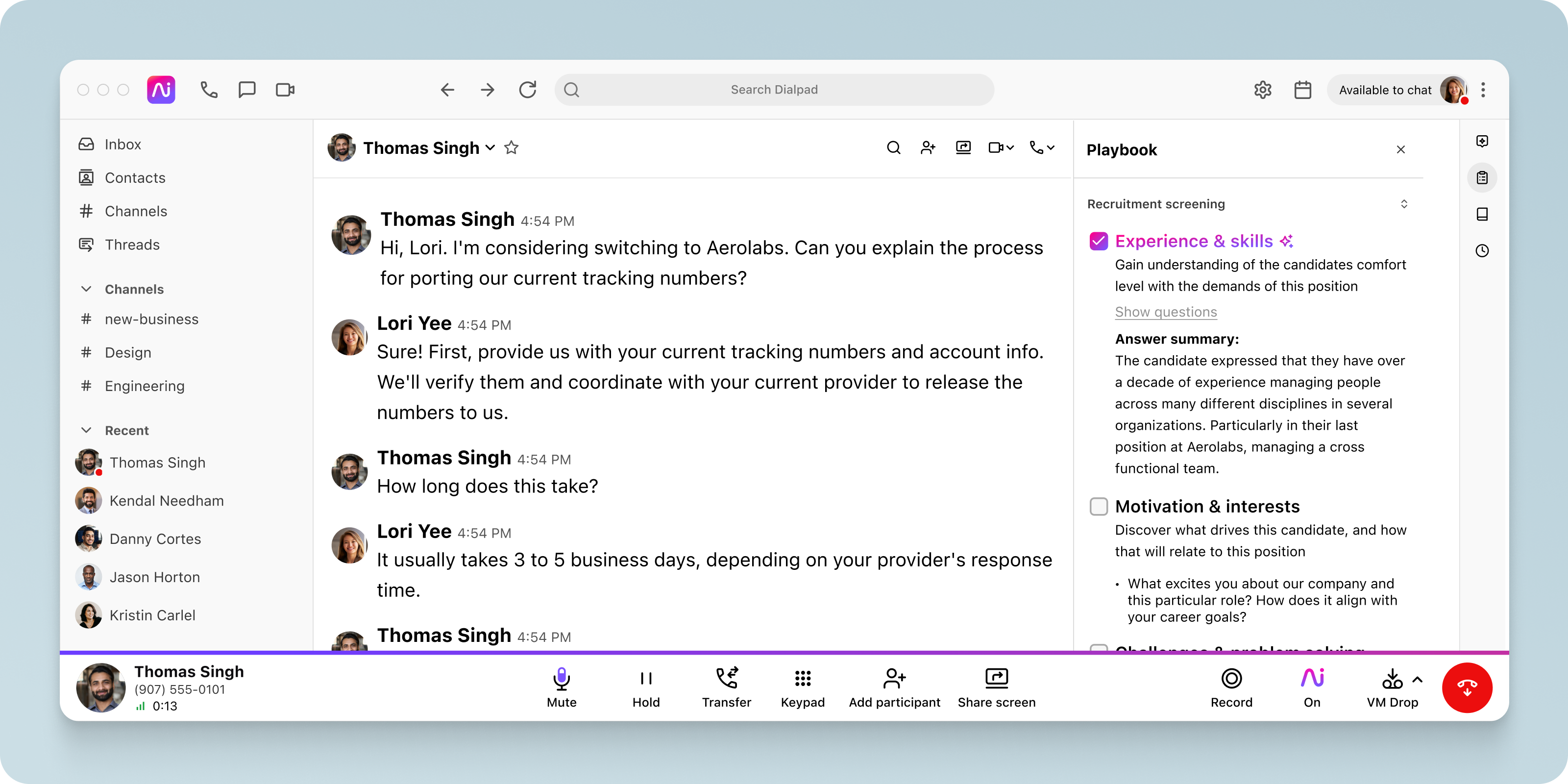
Task: Open the Threads section in sidebar
Action: pos(132,245)
